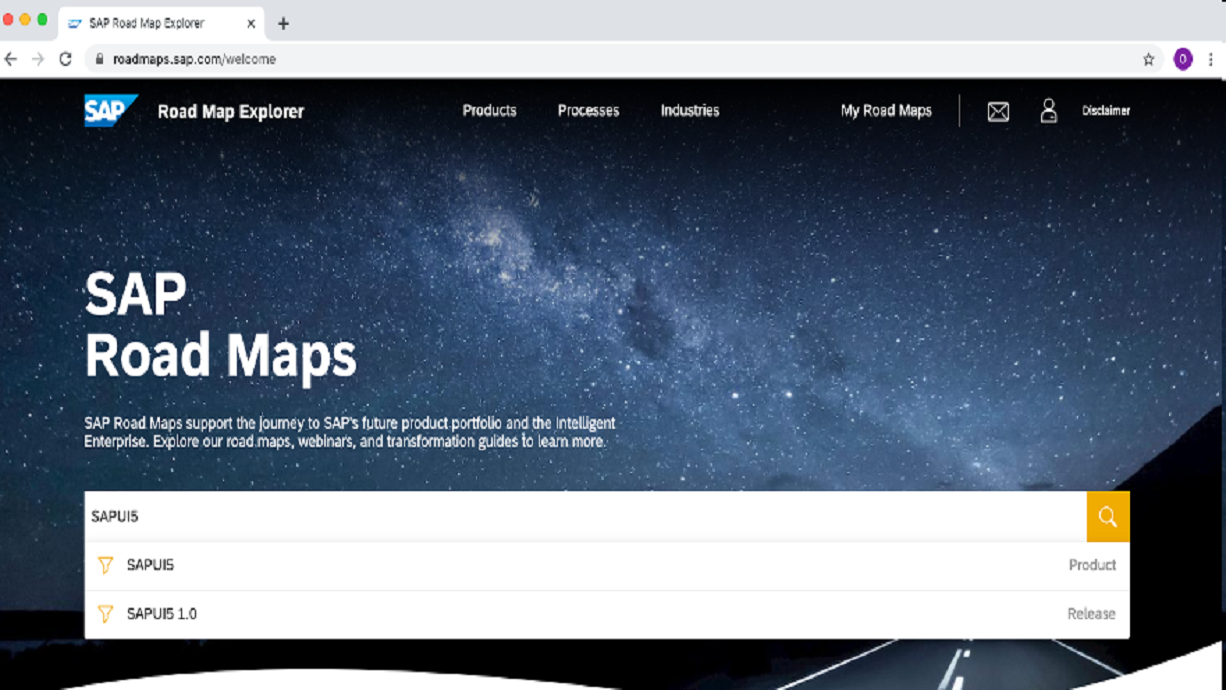Click the 'Product' label in suggestions
The width and height of the screenshot is (1226, 690).
(x=1092, y=565)
